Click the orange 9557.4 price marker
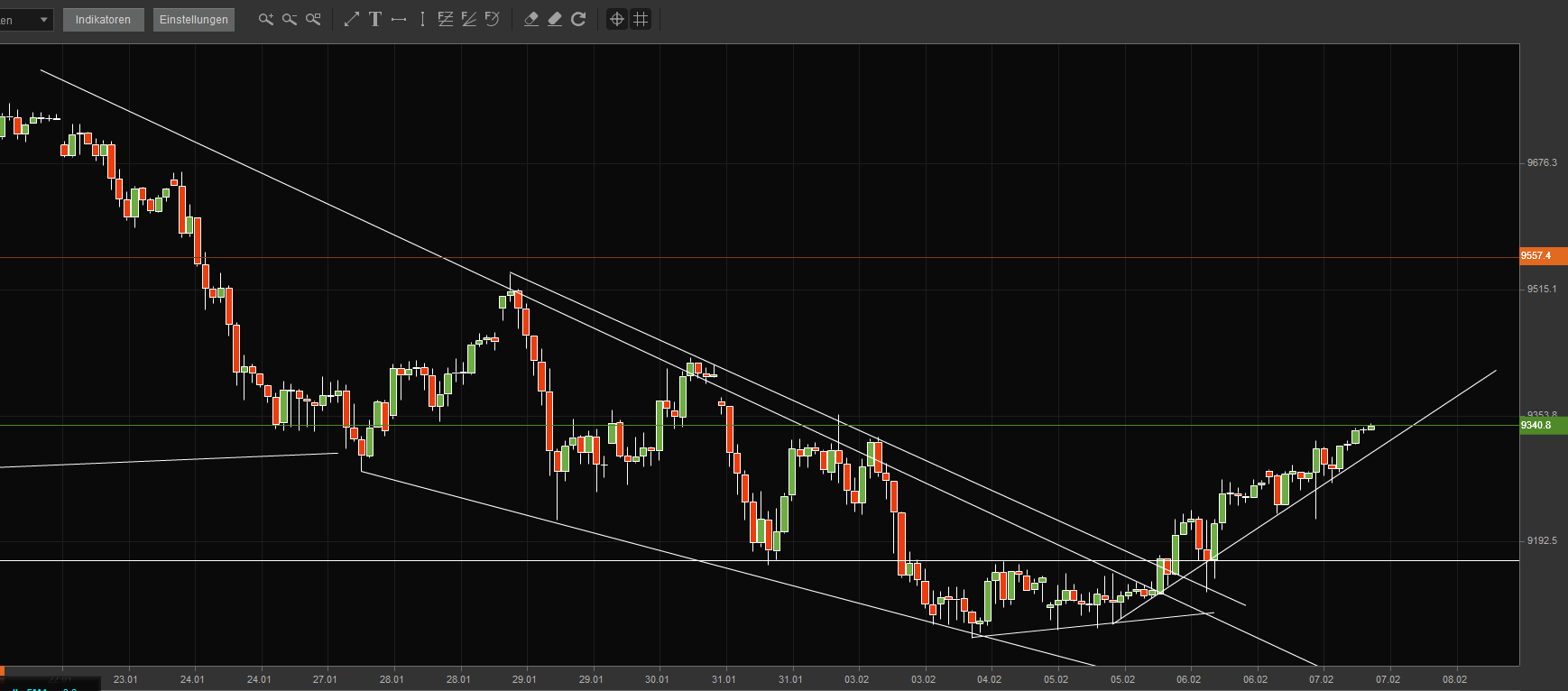The image size is (1568, 691). 1542,256
